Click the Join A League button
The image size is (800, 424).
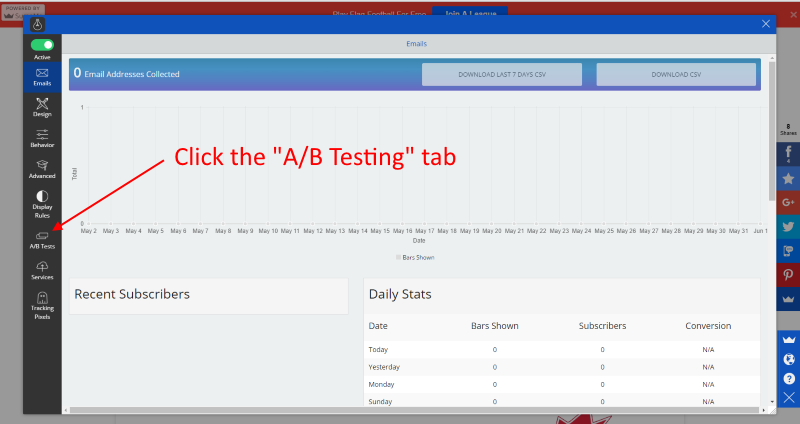click(470, 11)
